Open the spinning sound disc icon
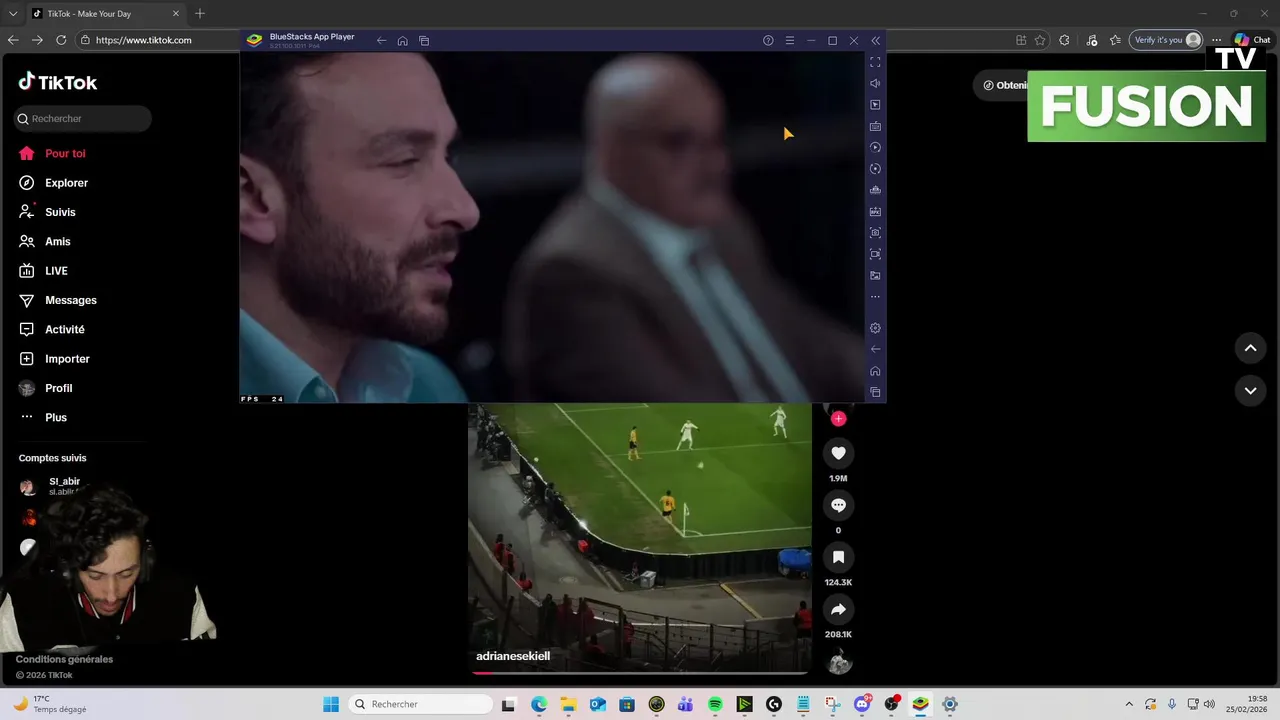1280x720 pixels. coord(839,662)
